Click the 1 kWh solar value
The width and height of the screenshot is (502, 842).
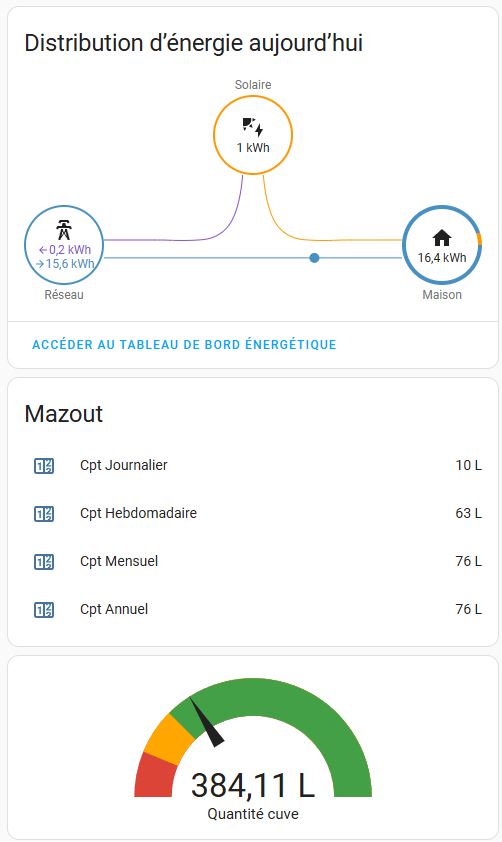click(x=253, y=148)
